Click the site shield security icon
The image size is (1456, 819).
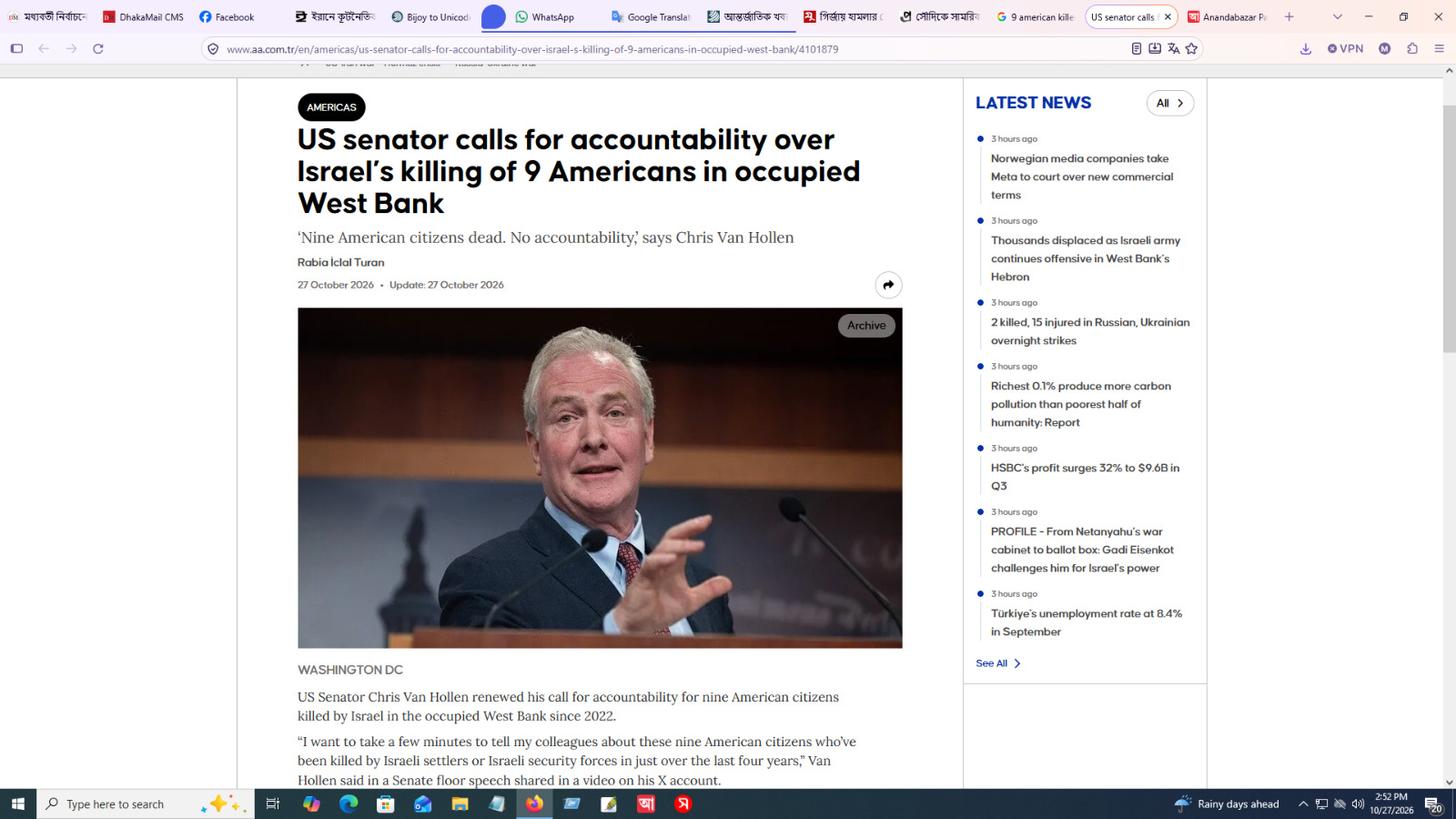click(x=213, y=49)
